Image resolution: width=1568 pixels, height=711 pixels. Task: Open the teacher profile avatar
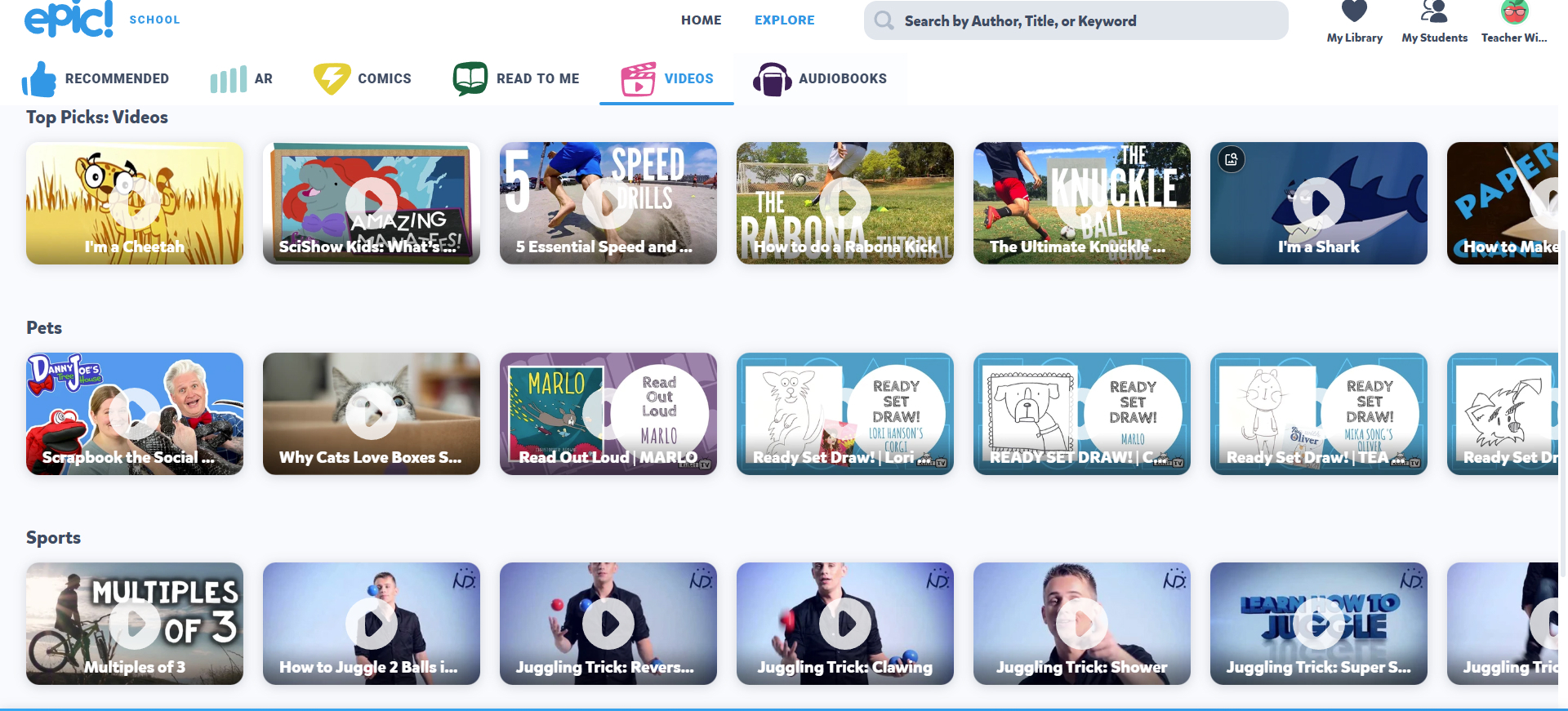tap(1514, 11)
